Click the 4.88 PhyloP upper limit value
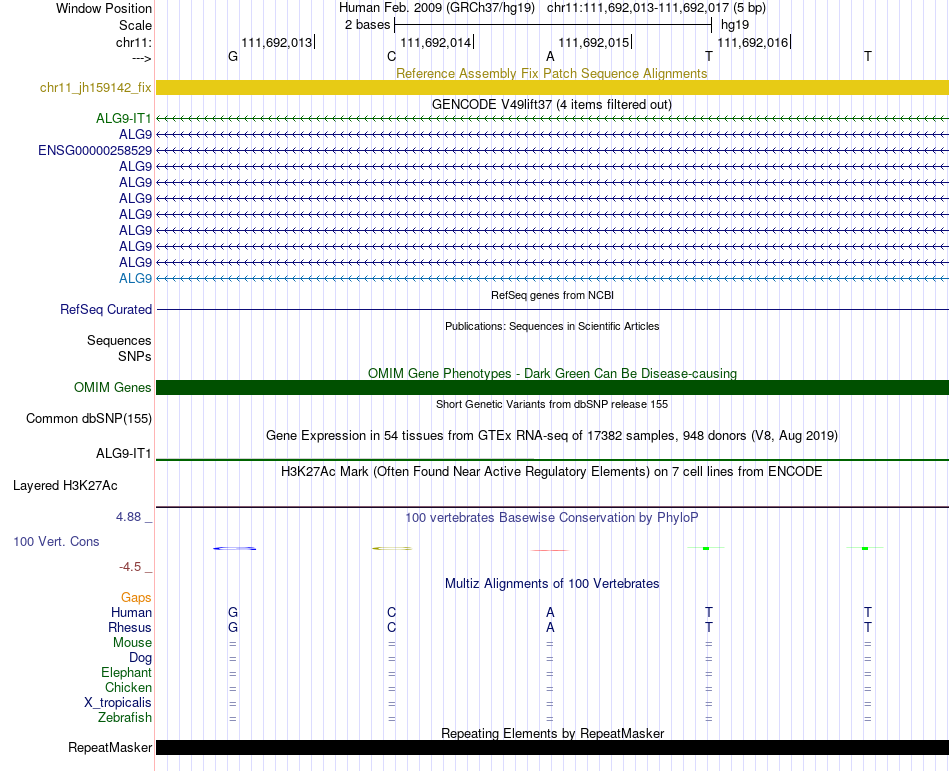 [128, 517]
